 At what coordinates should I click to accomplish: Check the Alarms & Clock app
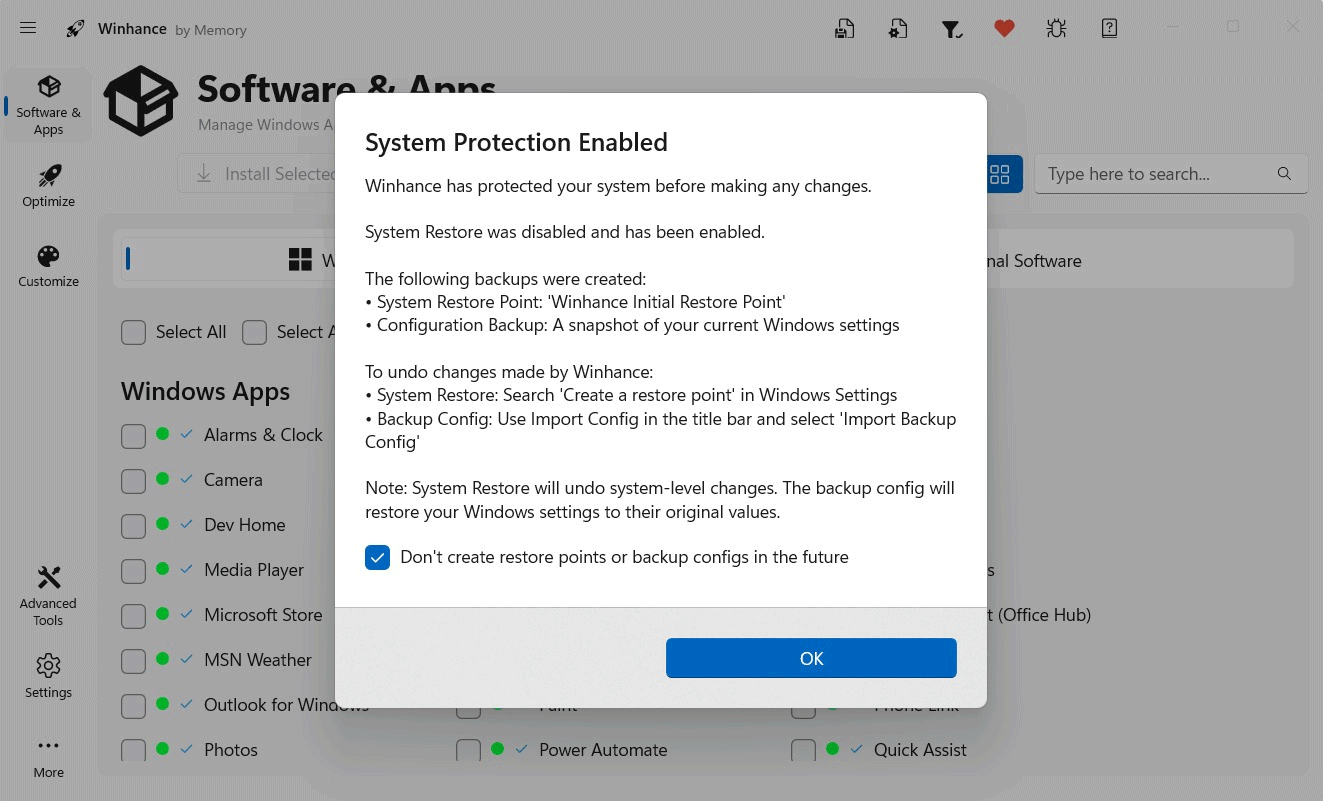click(133, 436)
